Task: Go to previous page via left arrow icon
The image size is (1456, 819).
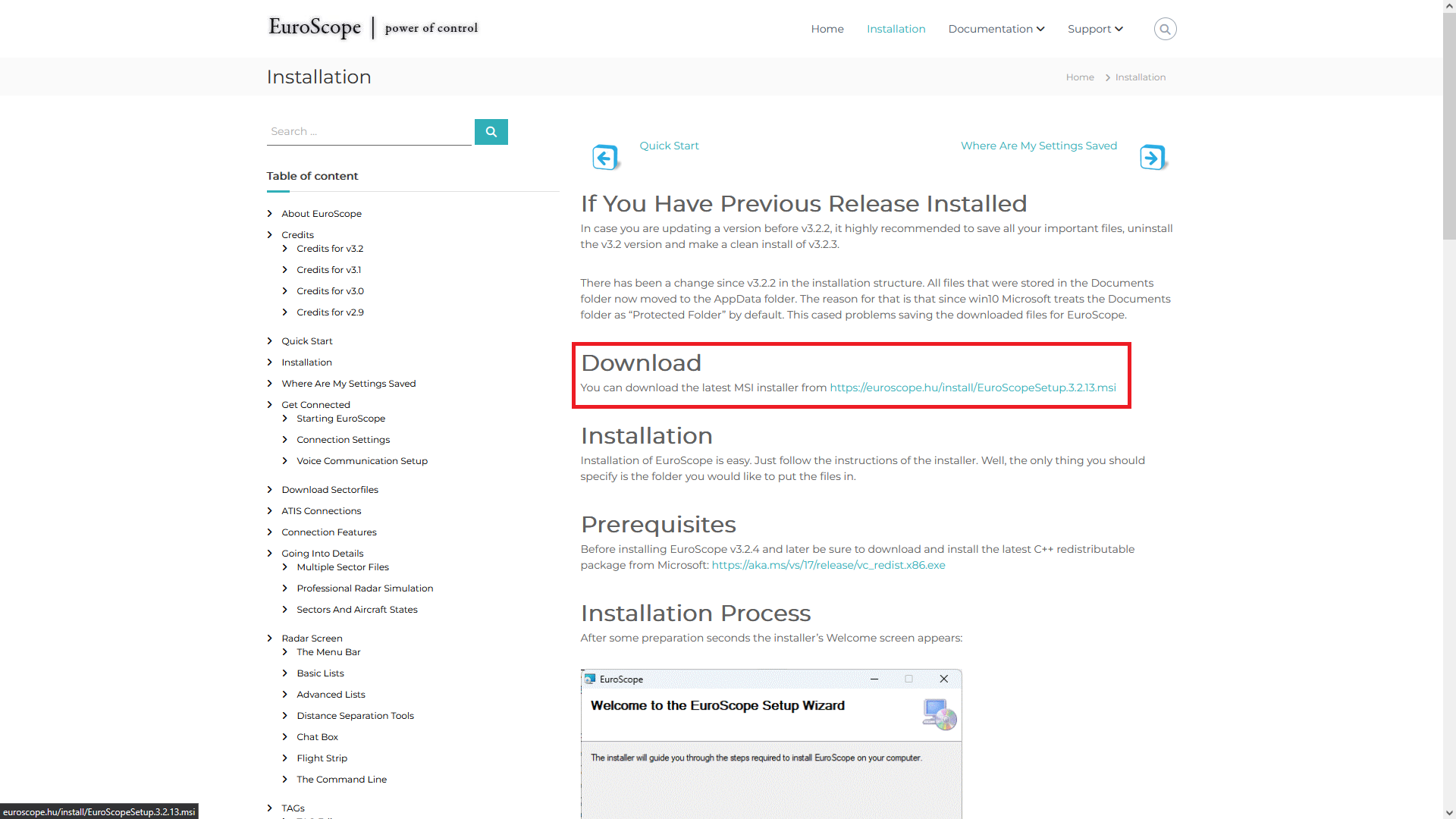Action: 605,158
